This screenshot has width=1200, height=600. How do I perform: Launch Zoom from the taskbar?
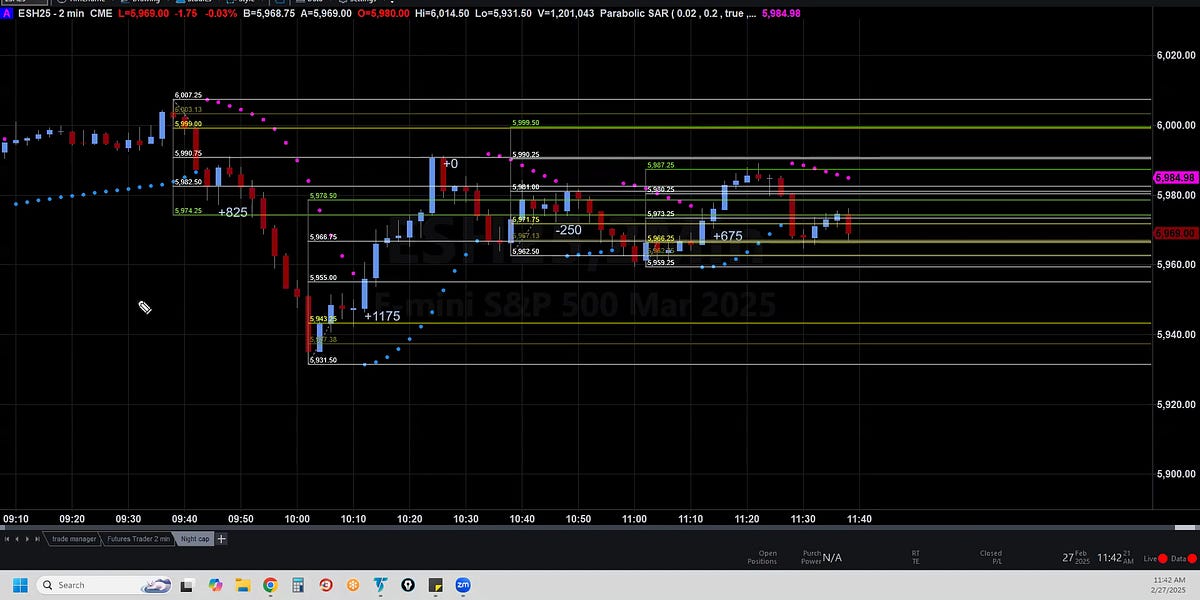point(463,585)
